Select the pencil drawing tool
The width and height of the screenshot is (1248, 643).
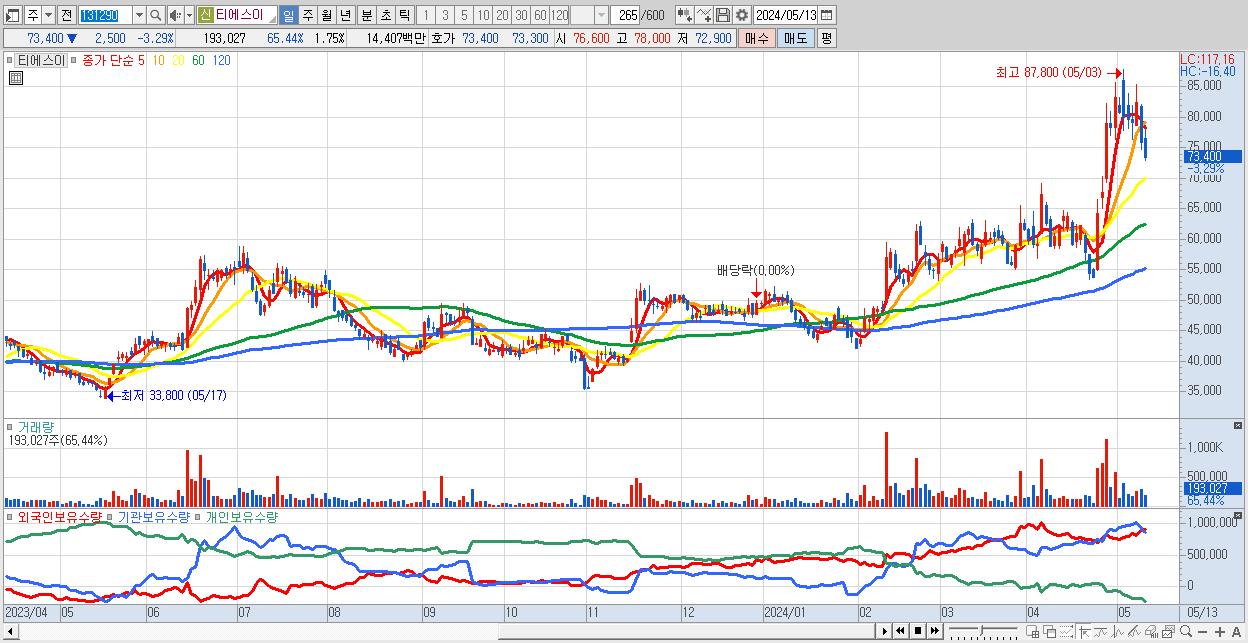click(x=1134, y=631)
